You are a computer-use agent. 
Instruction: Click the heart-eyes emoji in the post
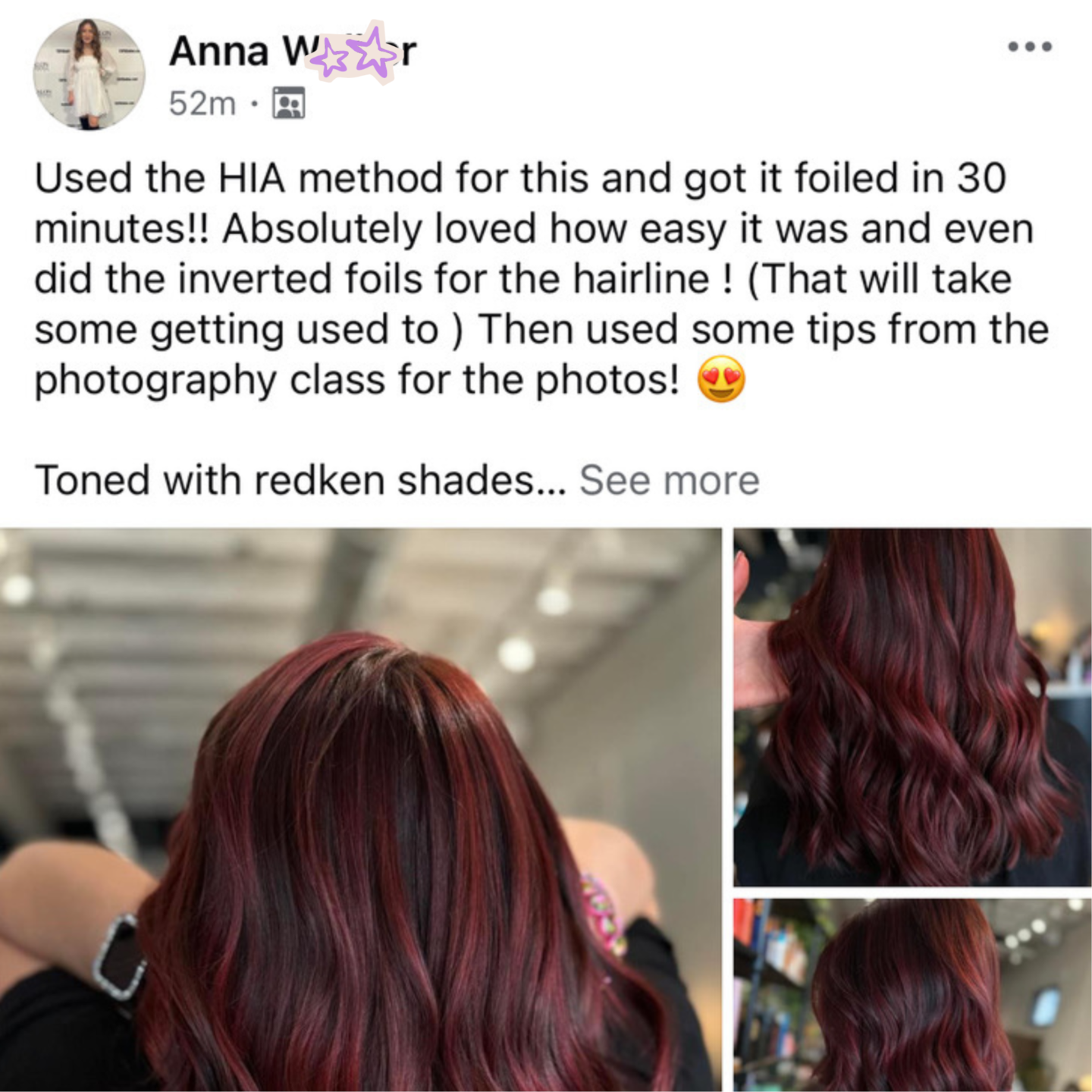[721, 378]
